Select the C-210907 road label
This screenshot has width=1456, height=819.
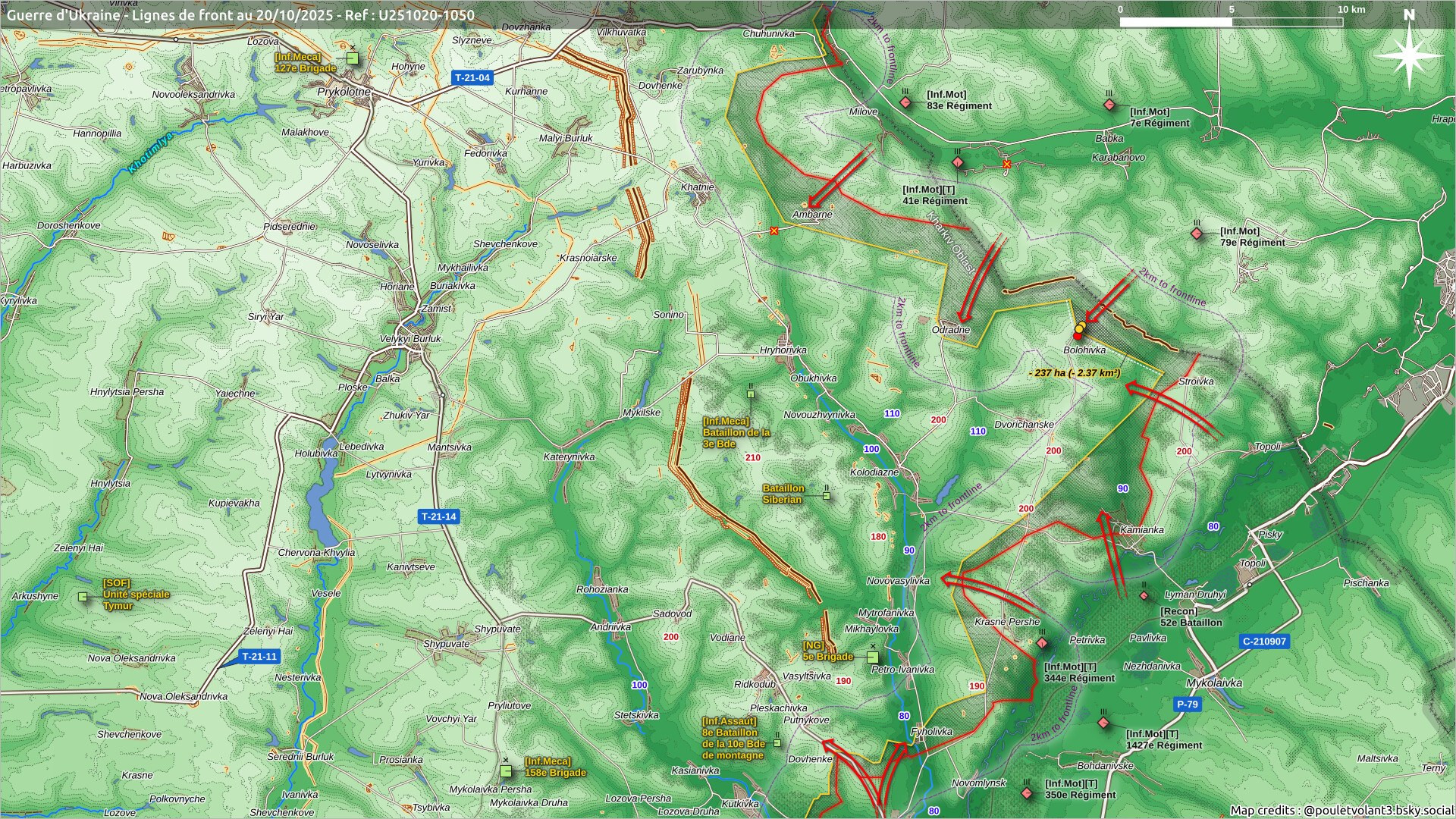point(1264,642)
